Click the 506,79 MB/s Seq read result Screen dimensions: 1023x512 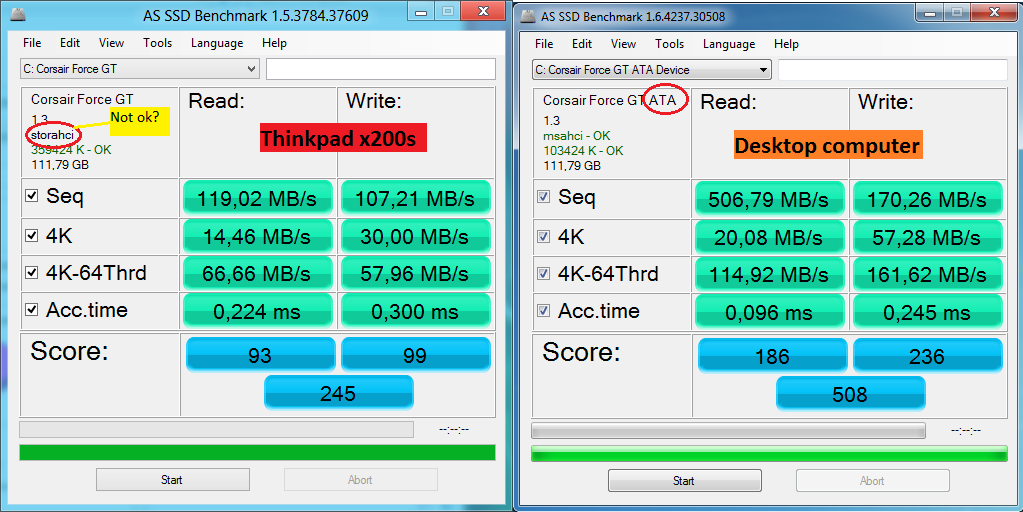[x=770, y=198]
